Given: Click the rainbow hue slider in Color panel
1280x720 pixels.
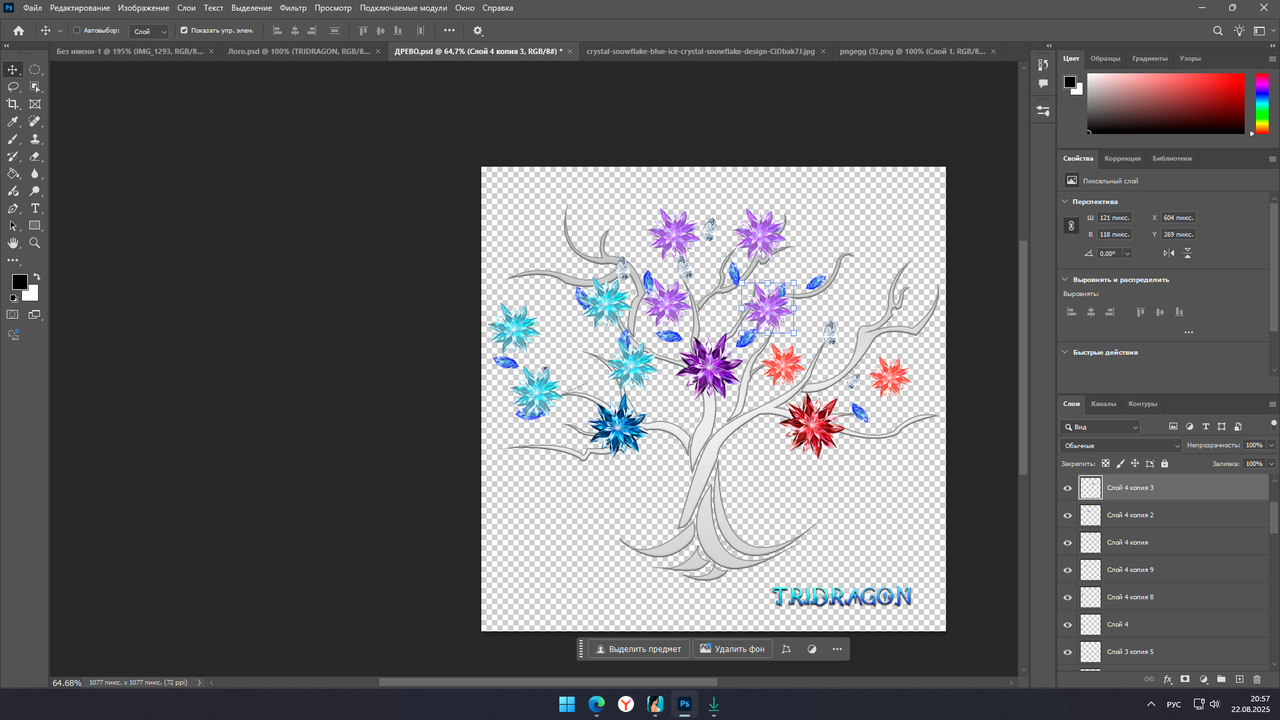Looking at the screenshot, I should click(1261, 102).
